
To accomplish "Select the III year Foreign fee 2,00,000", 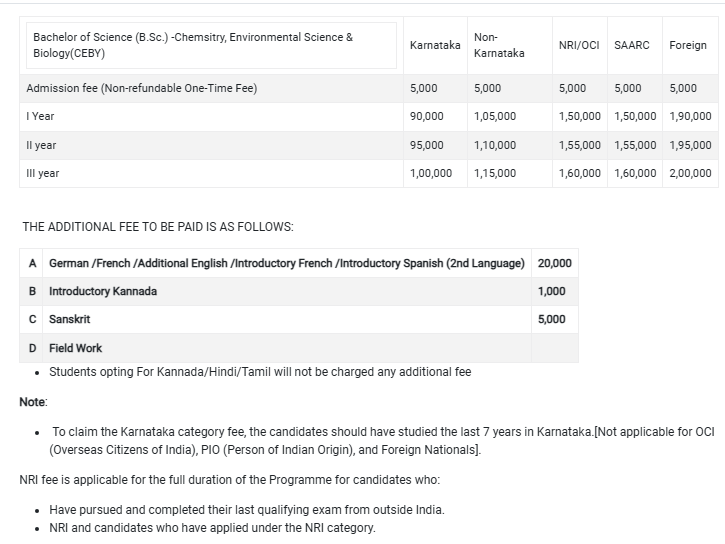I will click(x=690, y=173).
